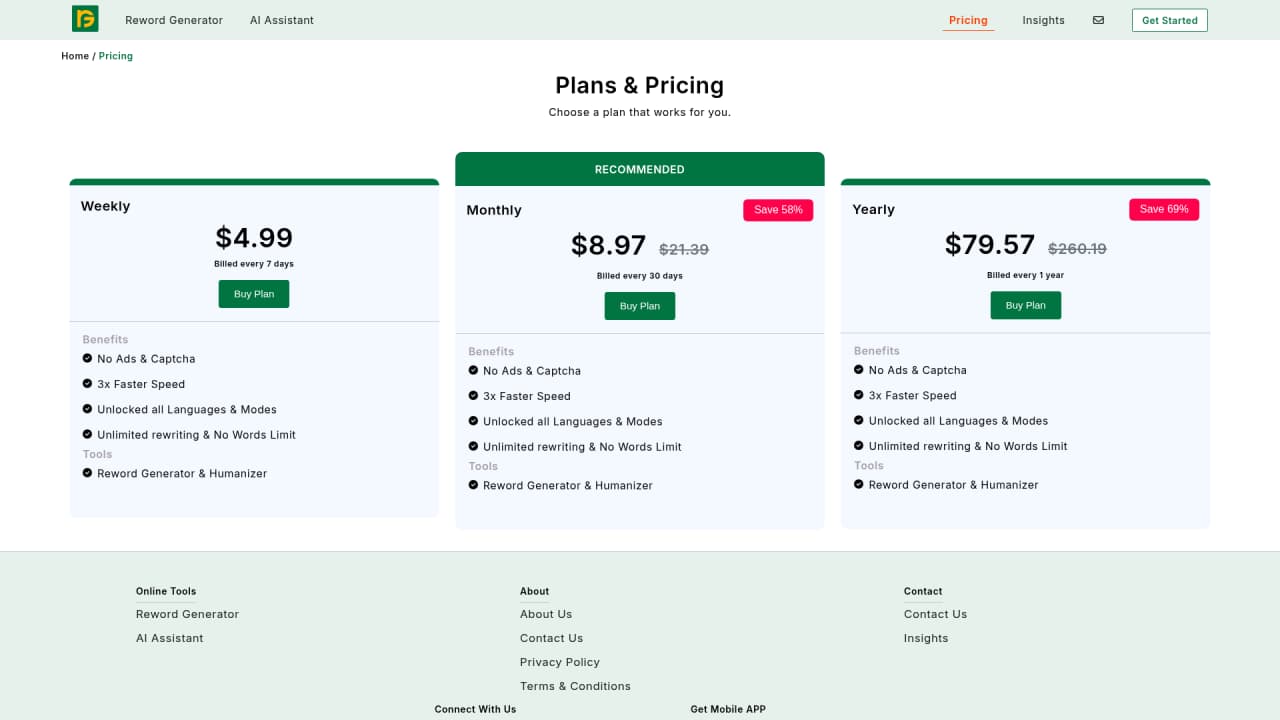The width and height of the screenshot is (1280, 720).
Task: Open Contact Us under About column
Action: pos(551,638)
